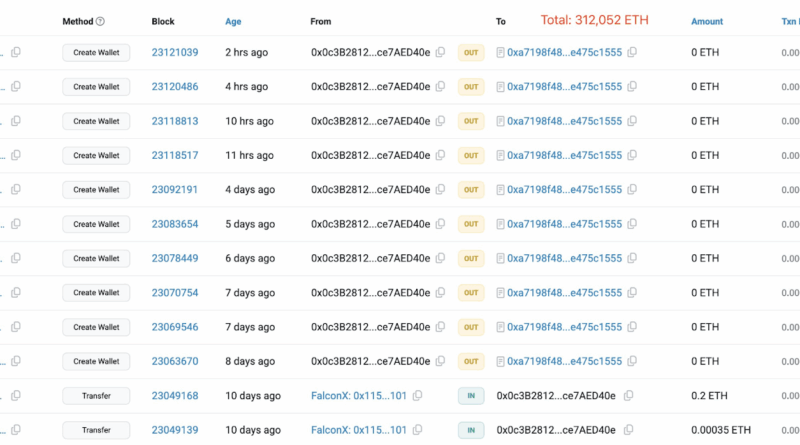Image resolution: width=800 pixels, height=445 pixels.
Task: Select recipient 0x0c3B2812 address in block 23049168 row
Action: (556, 395)
